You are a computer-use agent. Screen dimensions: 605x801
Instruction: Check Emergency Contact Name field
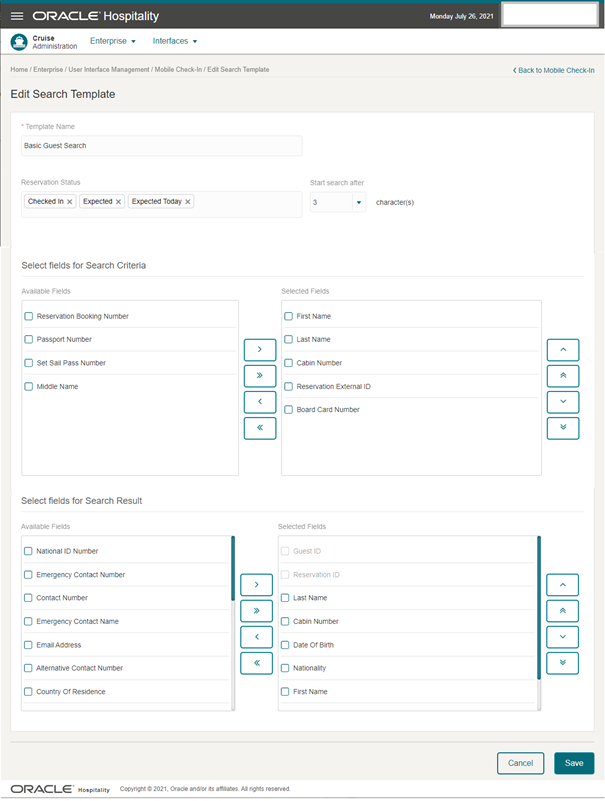[28, 621]
